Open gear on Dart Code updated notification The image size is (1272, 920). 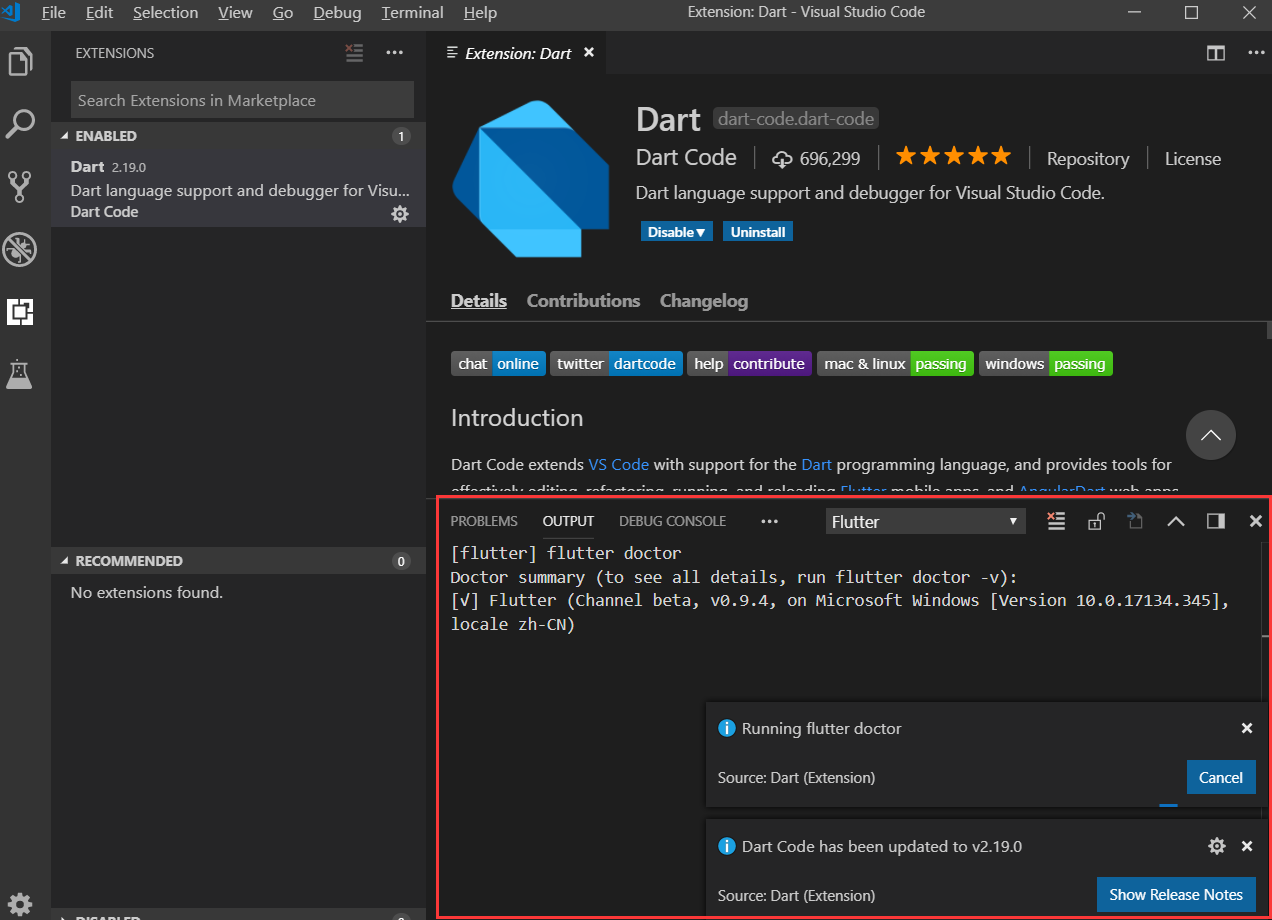coord(1217,846)
